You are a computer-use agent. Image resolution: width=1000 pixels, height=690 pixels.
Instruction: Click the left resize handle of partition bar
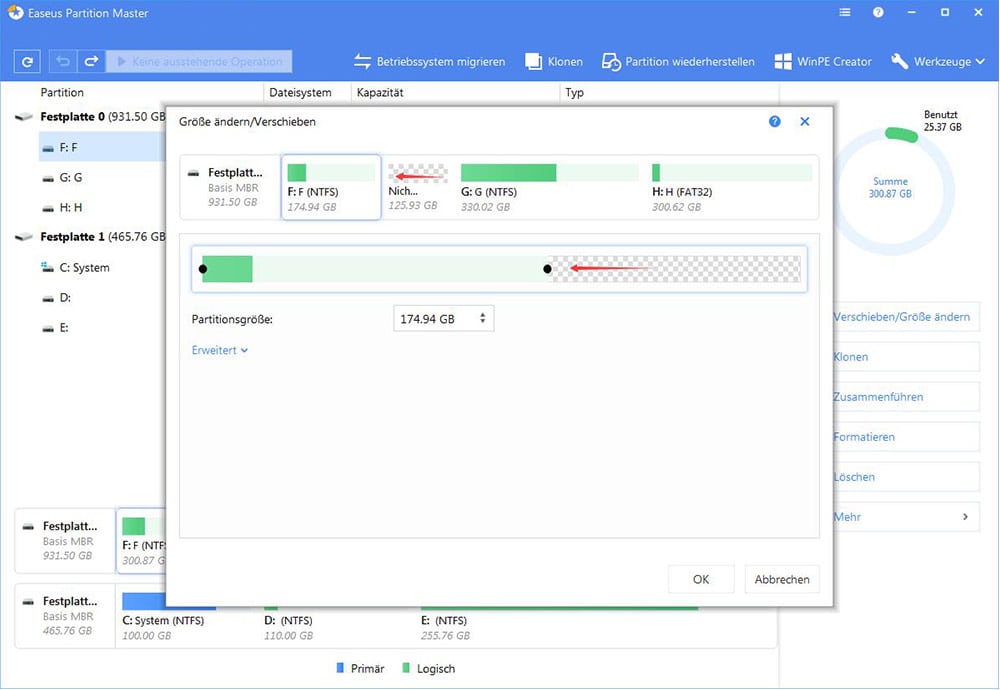[x=203, y=269]
